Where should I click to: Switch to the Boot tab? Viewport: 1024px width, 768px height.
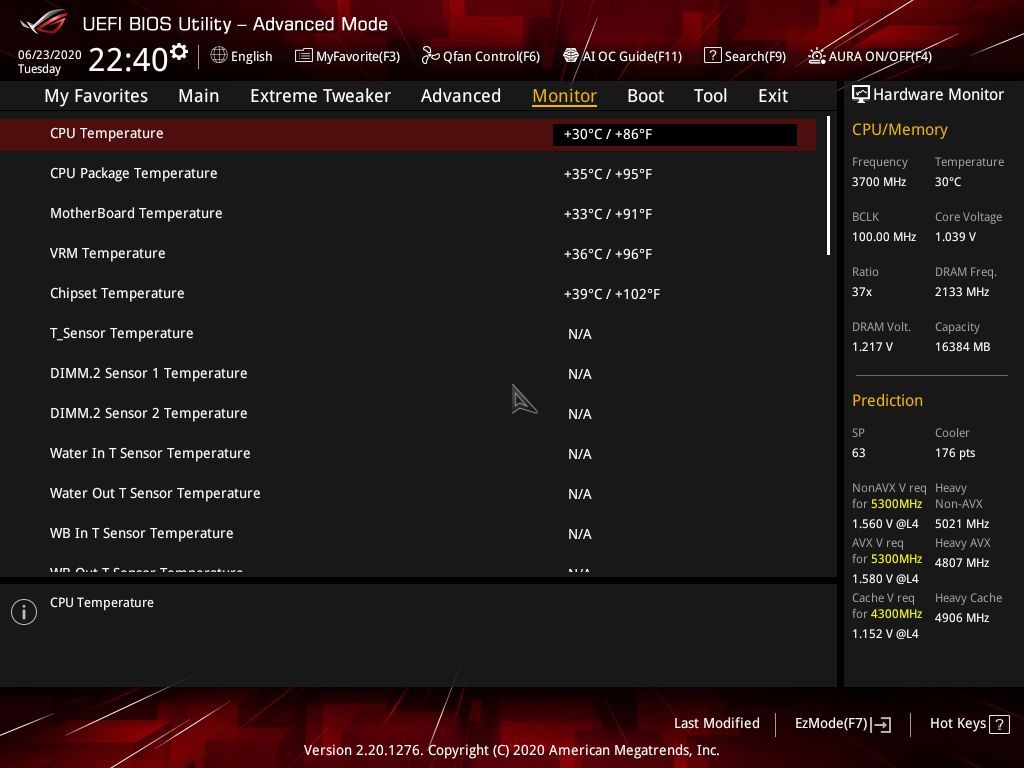point(645,96)
